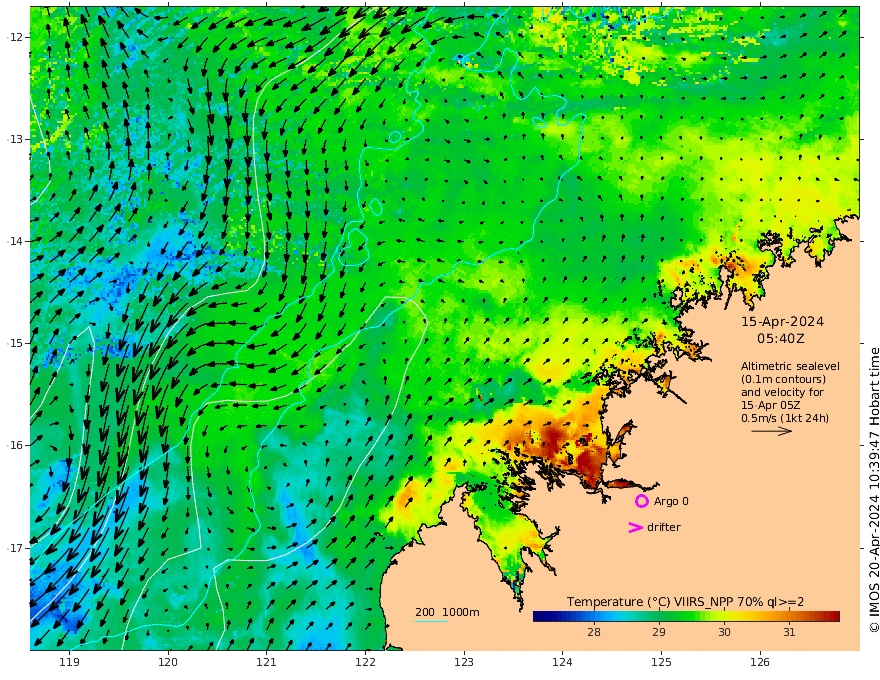
Task: Click the 'Altimetric sealevel' text
Action: (x=790, y=366)
